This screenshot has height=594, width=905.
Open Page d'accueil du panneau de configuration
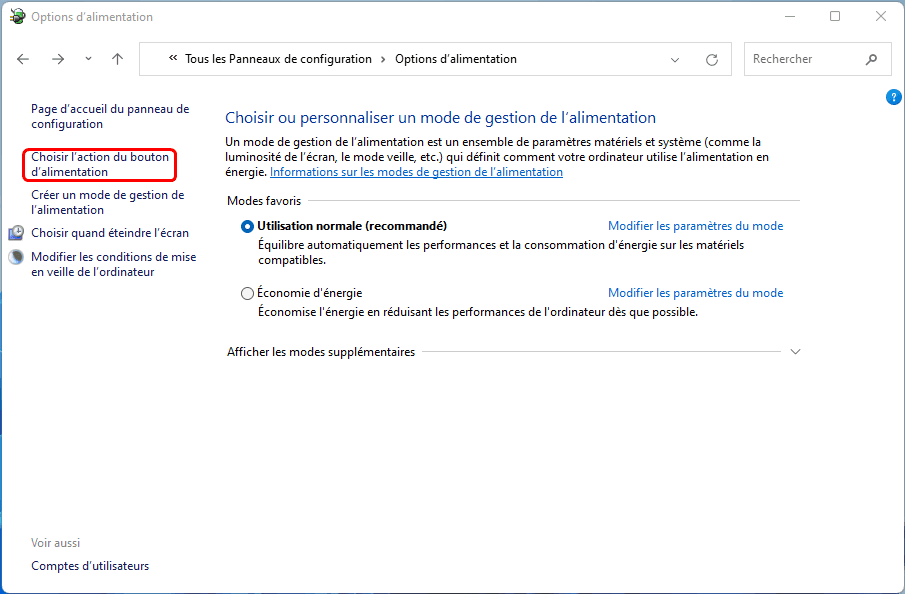point(110,116)
